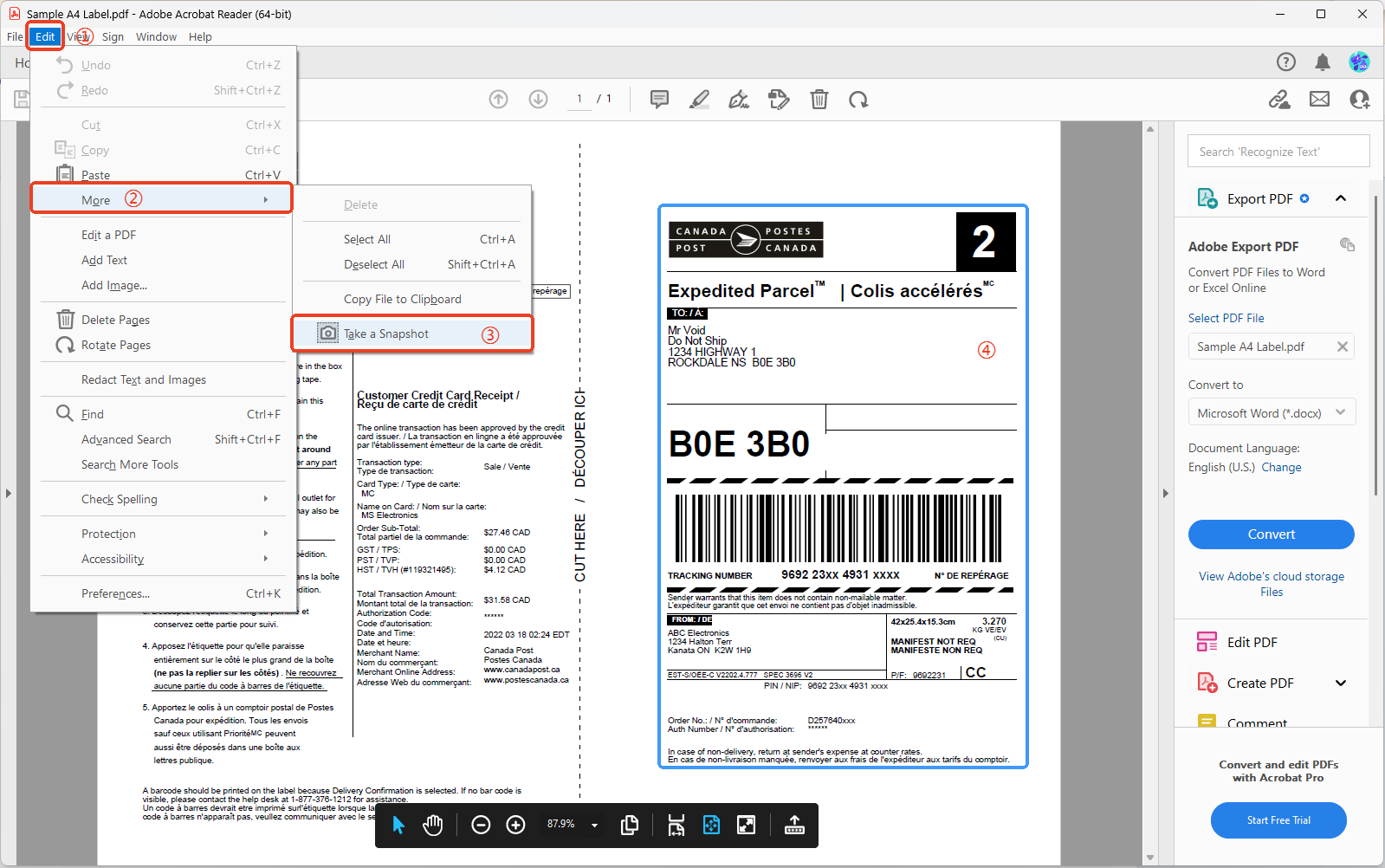This screenshot has width=1385, height=868.
Task: Choose Copy File to Clipboard
Action: point(411,299)
